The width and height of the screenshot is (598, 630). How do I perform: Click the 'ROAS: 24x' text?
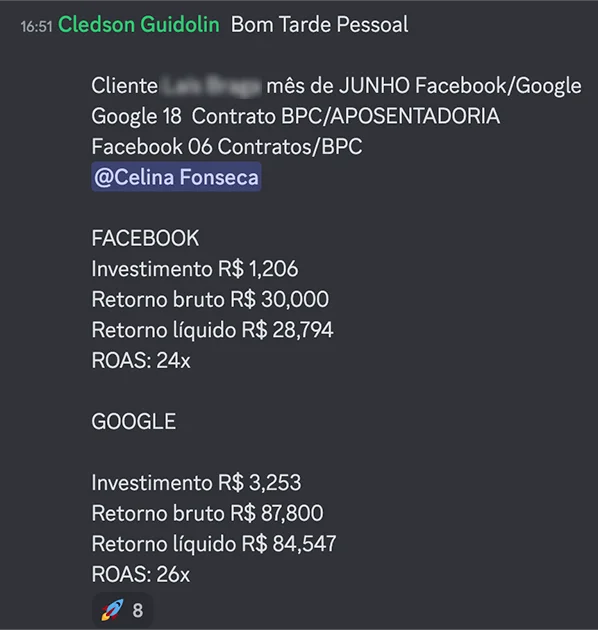(x=141, y=360)
